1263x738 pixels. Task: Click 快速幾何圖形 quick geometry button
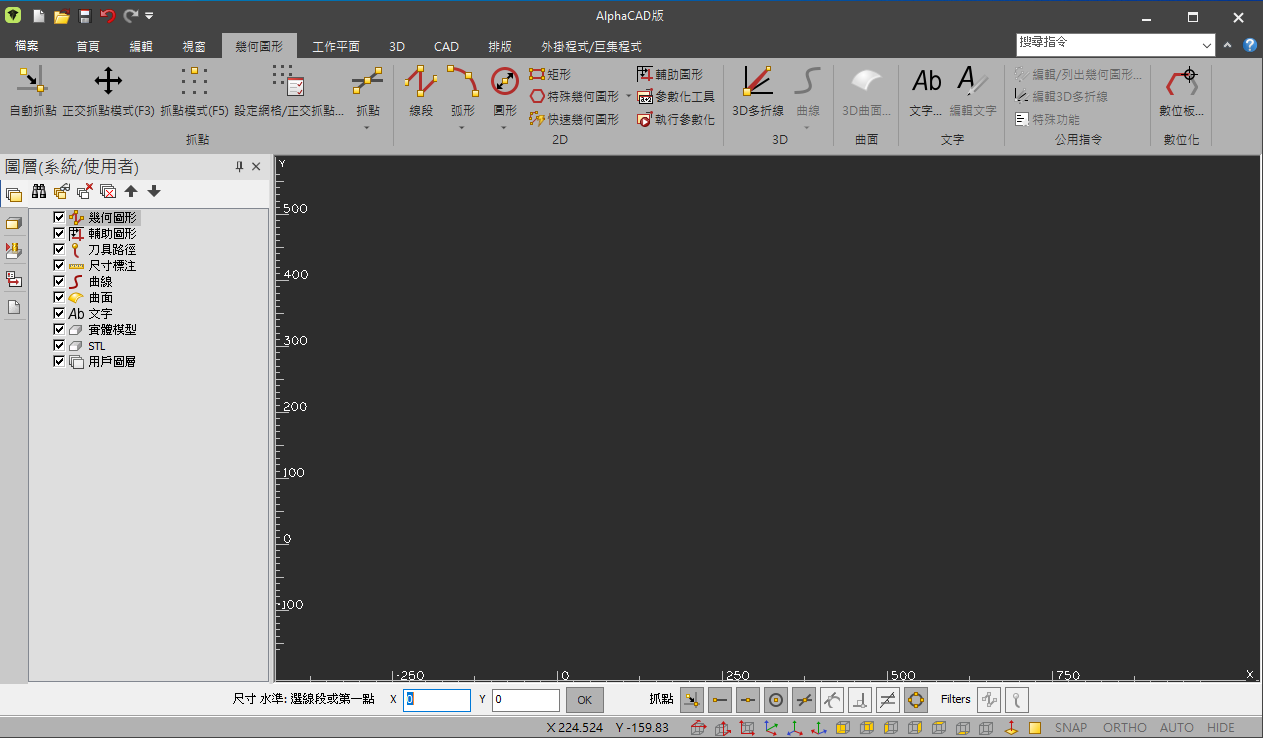(x=574, y=119)
